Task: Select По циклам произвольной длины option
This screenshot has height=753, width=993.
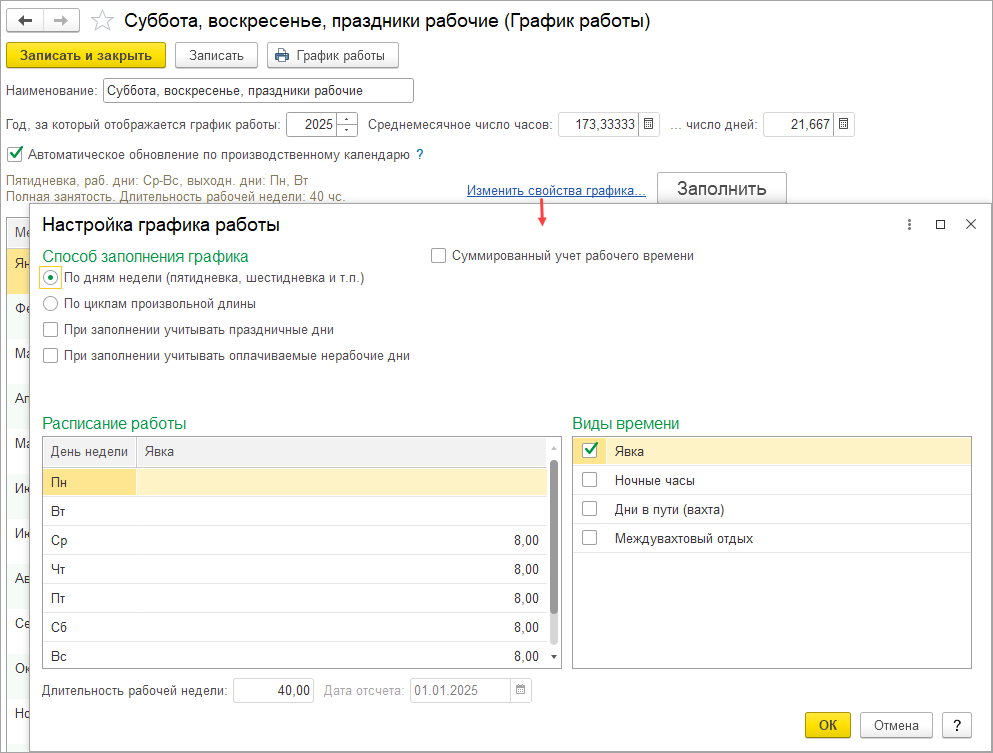Action: [51, 303]
